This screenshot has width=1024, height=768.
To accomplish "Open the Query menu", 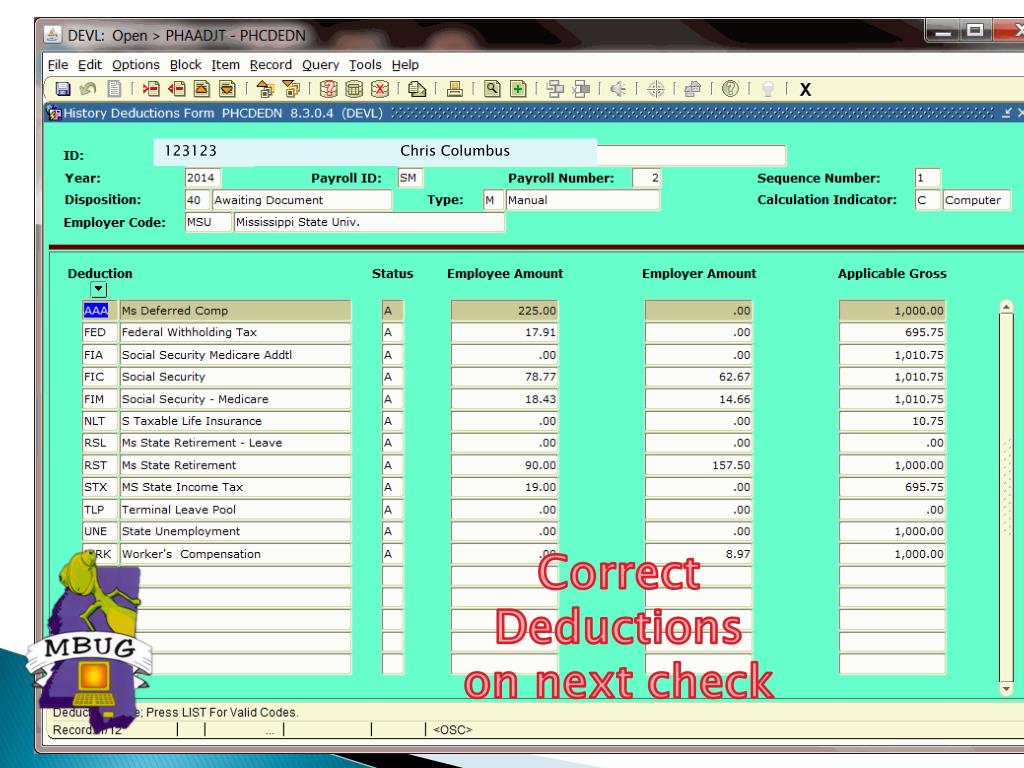I will pos(320,65).
